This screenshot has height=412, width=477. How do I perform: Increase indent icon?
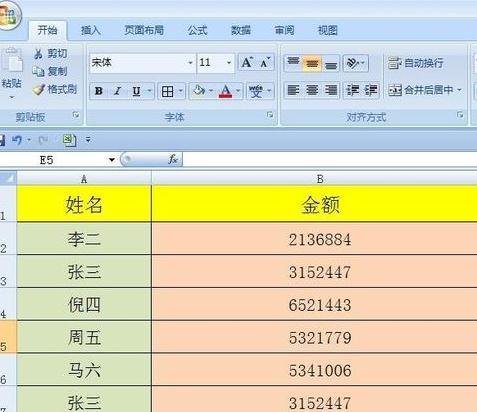pos(371,90)
